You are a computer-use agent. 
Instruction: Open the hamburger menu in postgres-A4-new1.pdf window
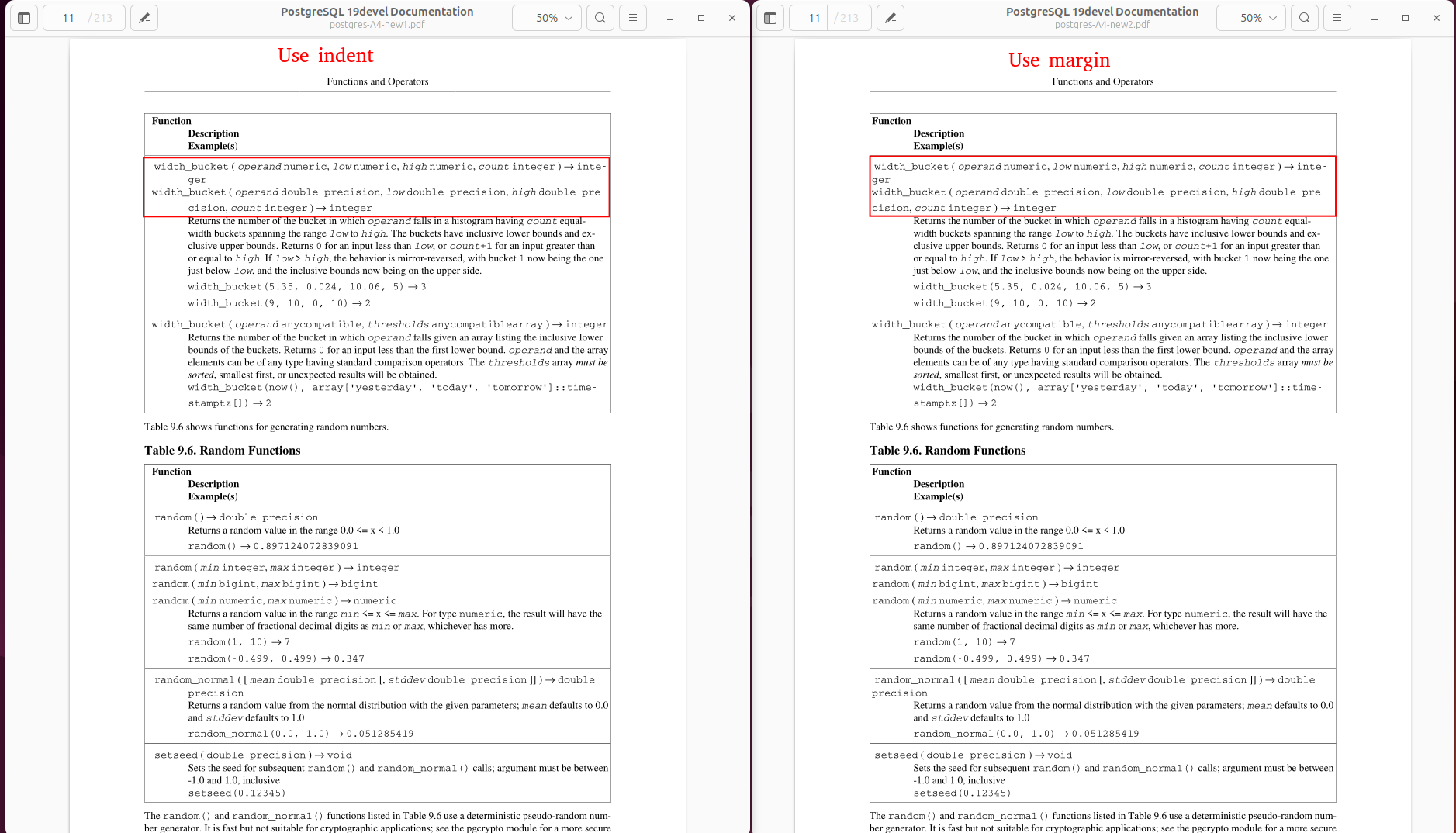(633, 18)
